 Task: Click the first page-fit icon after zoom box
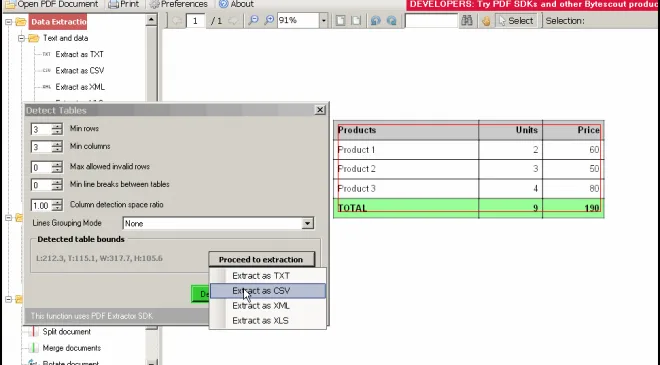point(341,21)
